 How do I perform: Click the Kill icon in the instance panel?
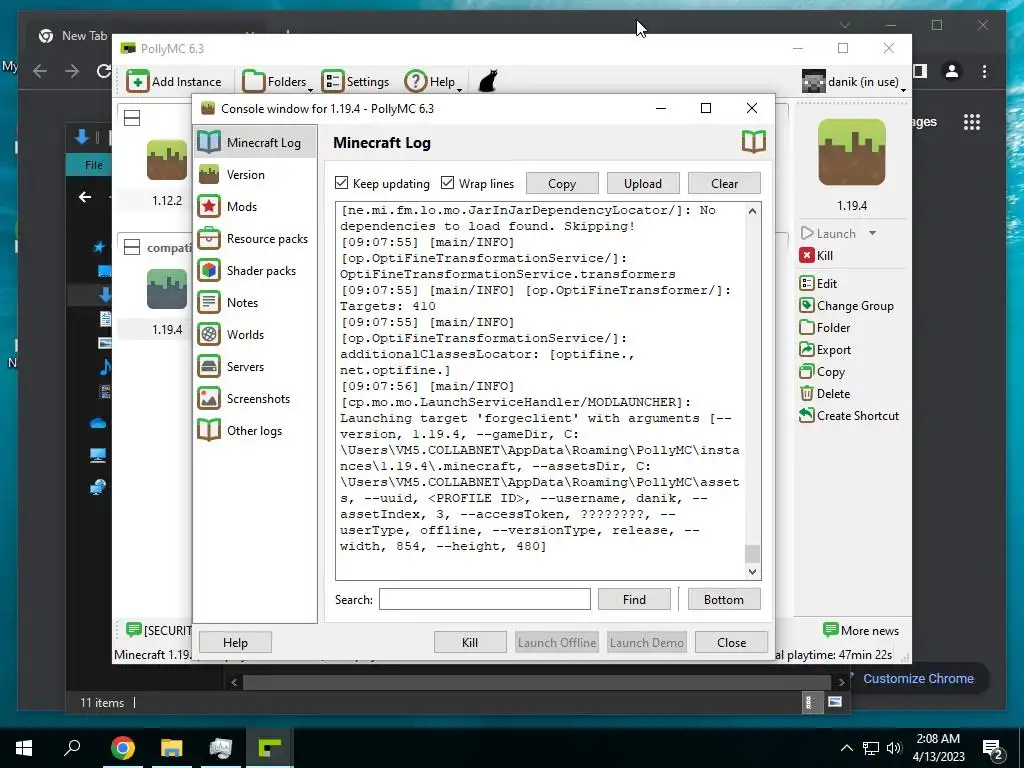(807, 255)
